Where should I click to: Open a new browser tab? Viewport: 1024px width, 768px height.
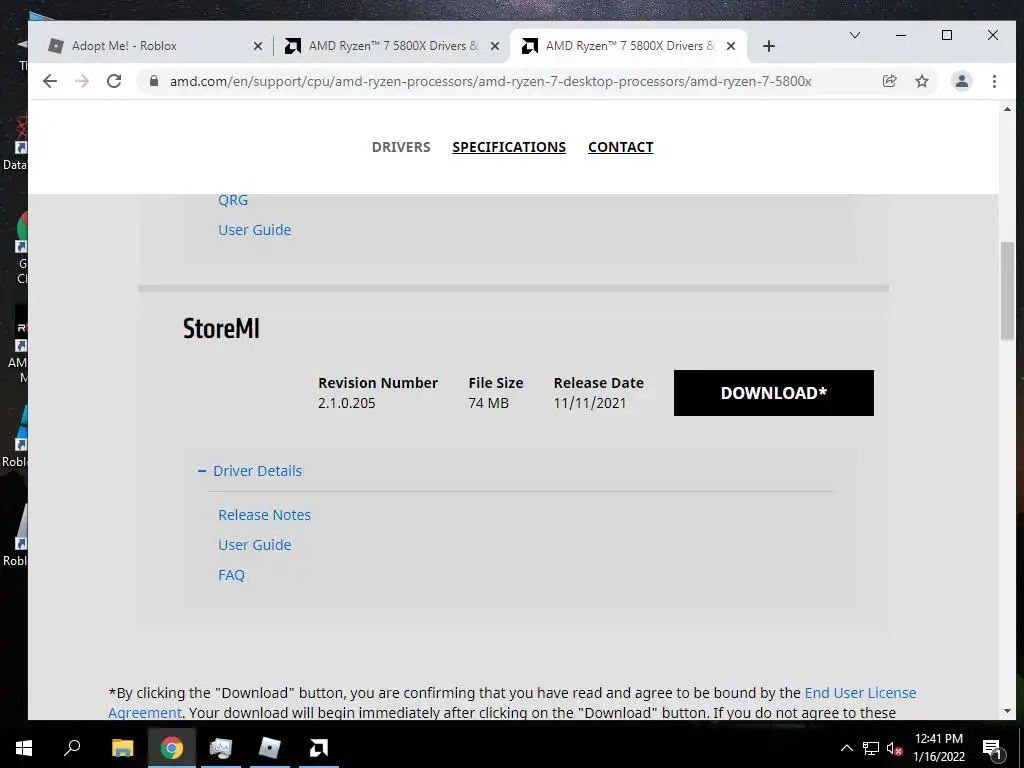click(769, 46)
